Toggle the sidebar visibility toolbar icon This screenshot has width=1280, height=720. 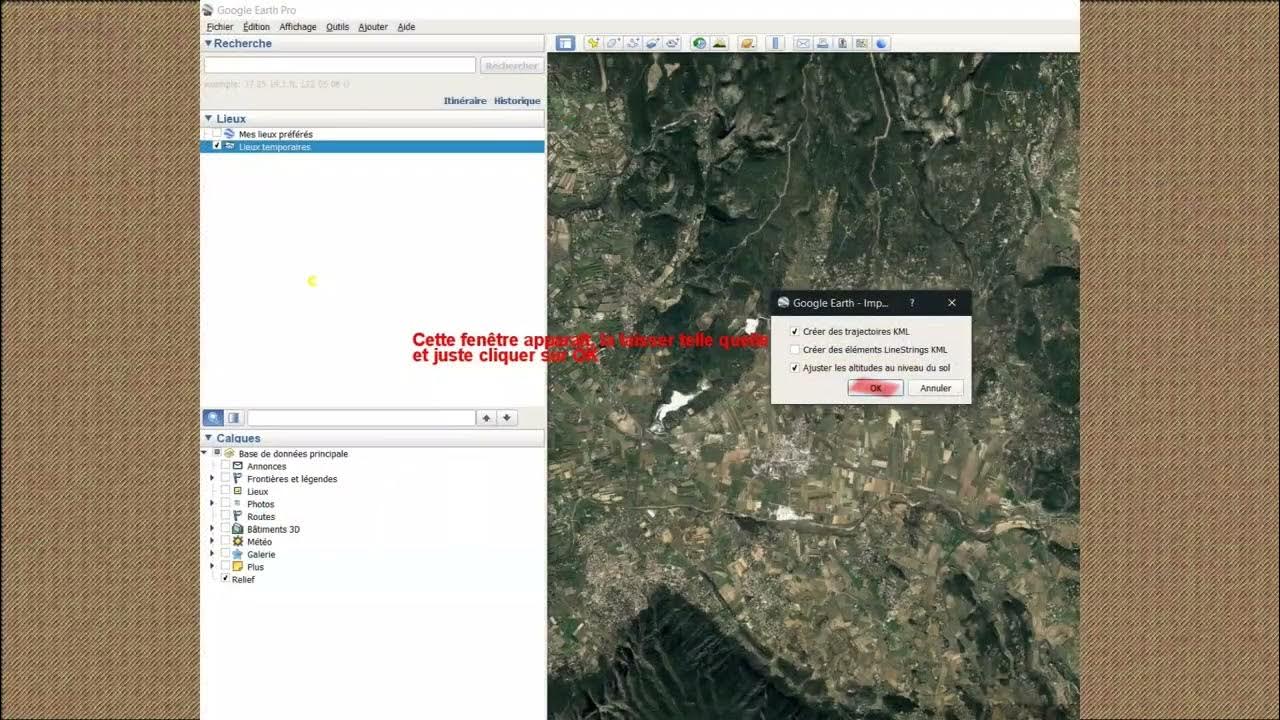click(x=565, y=43)
